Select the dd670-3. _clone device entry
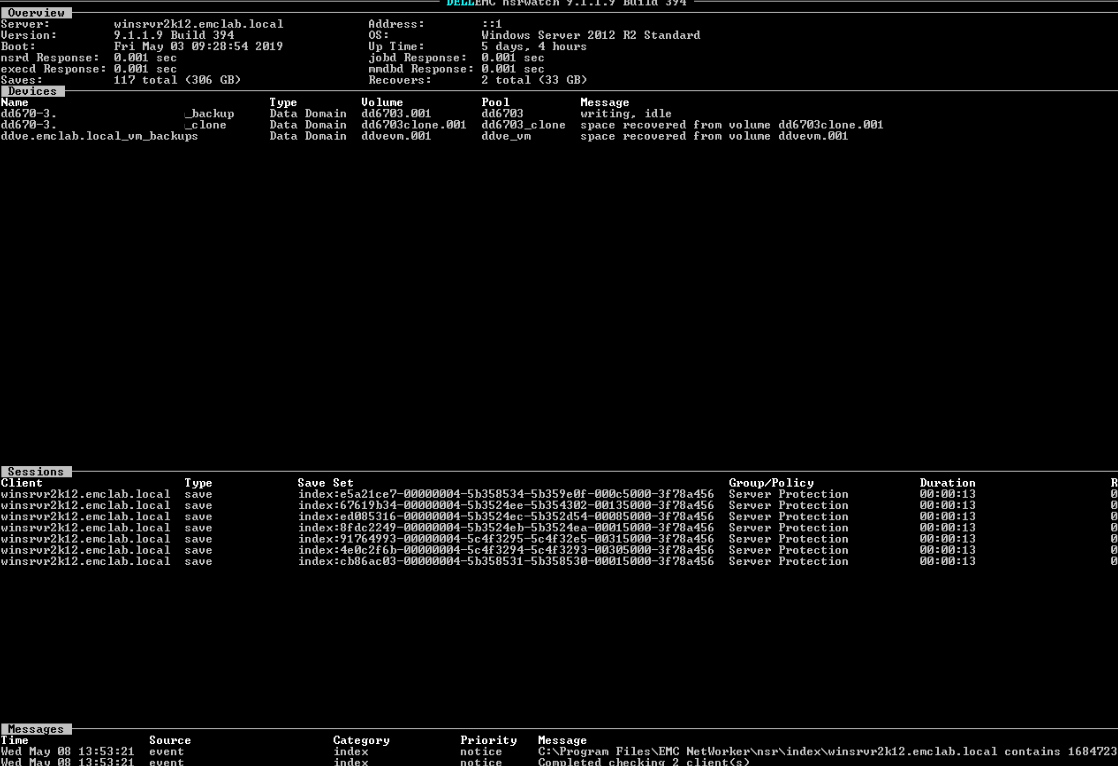This screenshot has height=766, width=1118. [x=120, y=124]
